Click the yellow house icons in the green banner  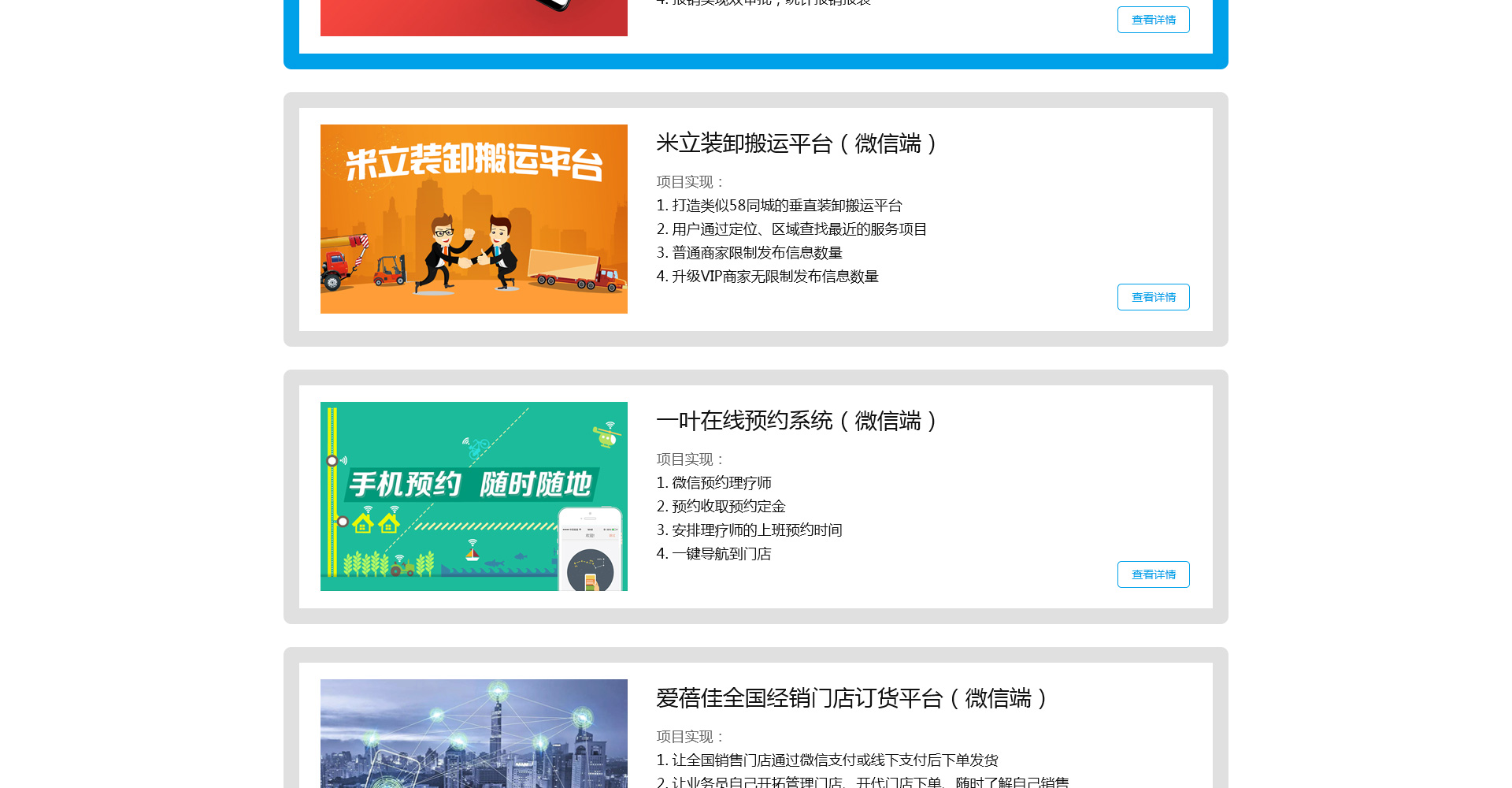[x=376, y=522]
